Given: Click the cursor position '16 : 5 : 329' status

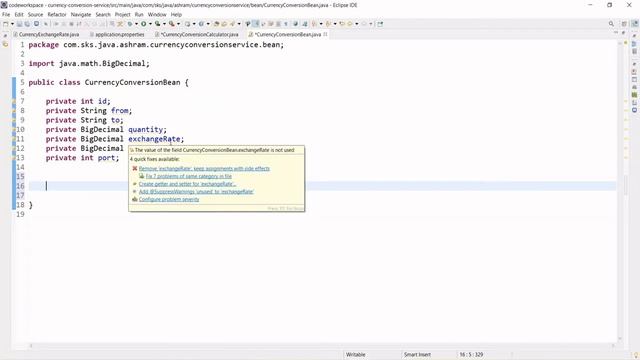Looking at the screenshot, I should tap(471, 355).
